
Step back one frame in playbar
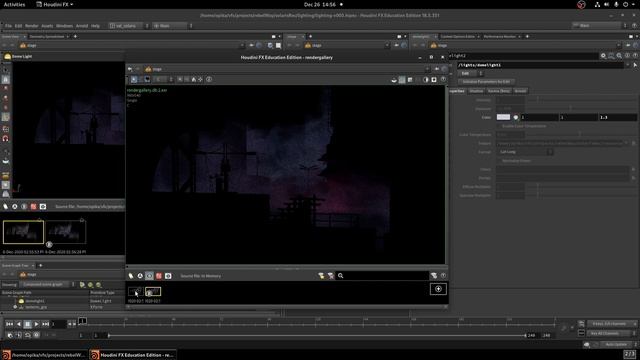(x=18, y=324)
